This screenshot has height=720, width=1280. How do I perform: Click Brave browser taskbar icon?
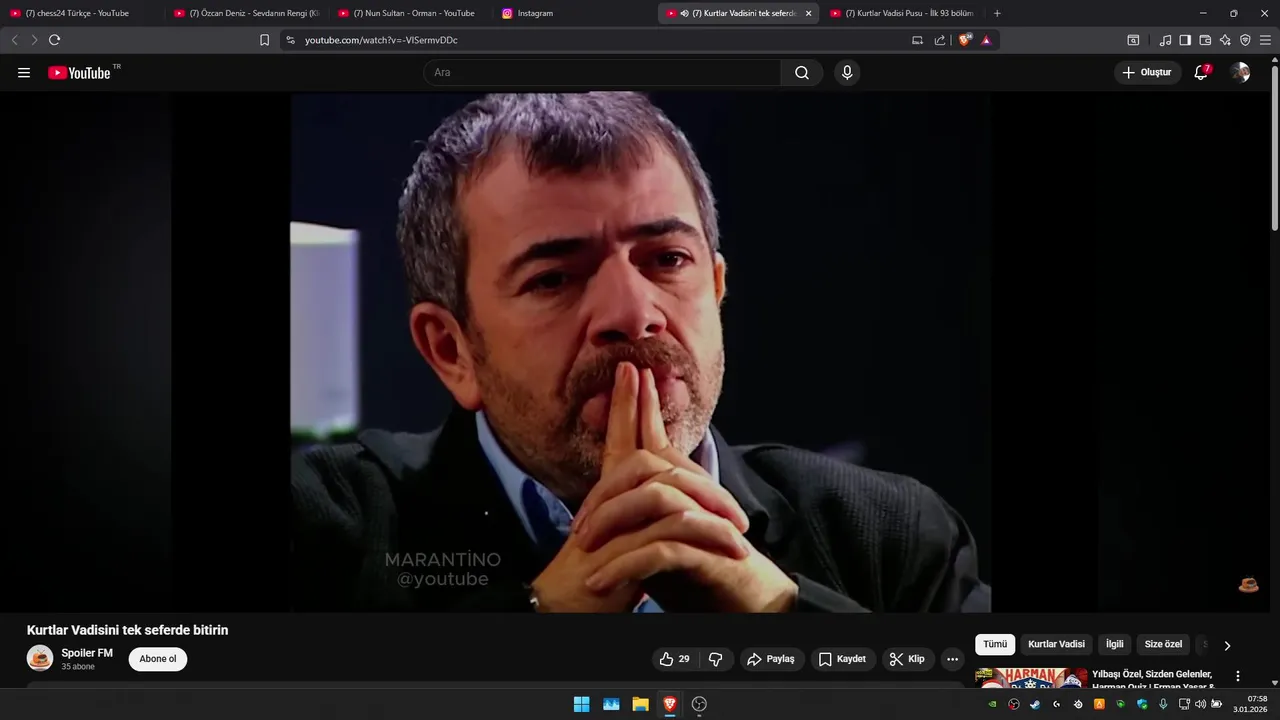pyautogui.click(x=670, y=704)
